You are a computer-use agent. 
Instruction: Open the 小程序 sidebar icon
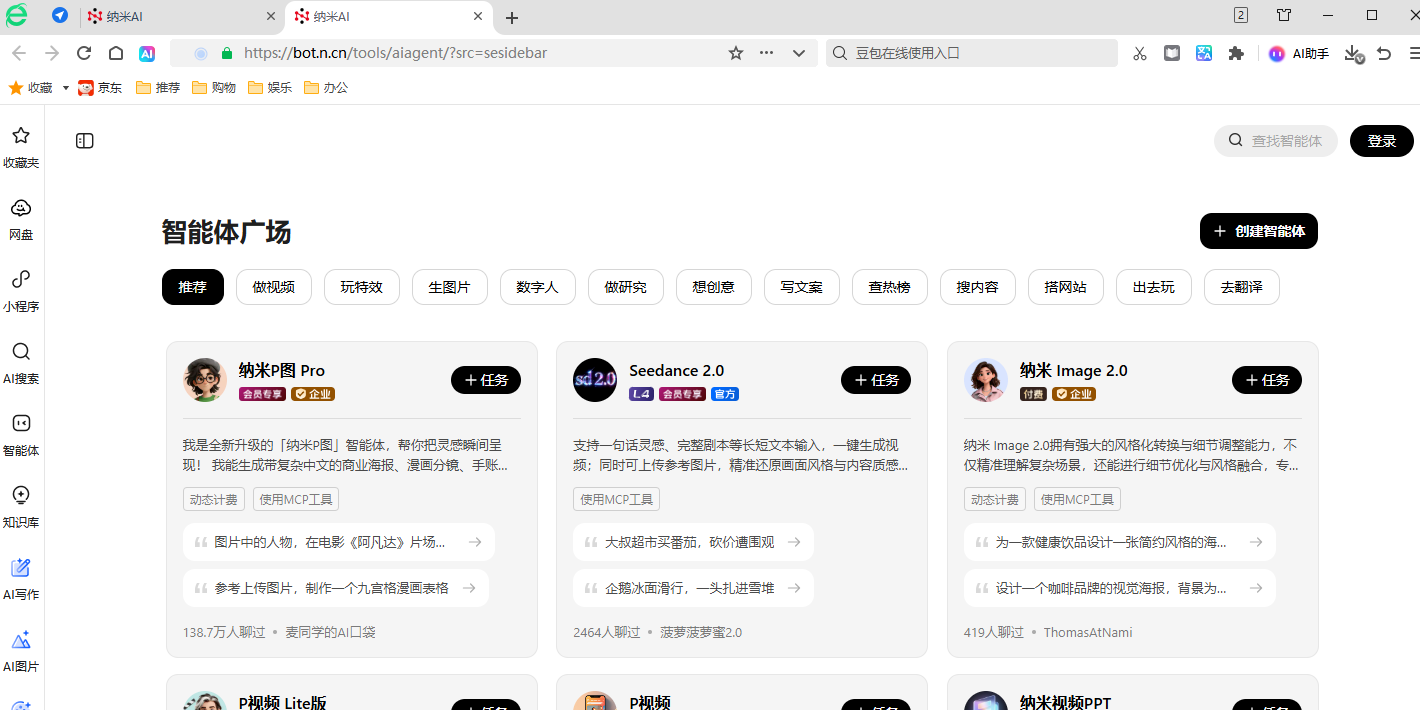coord(21,280)
